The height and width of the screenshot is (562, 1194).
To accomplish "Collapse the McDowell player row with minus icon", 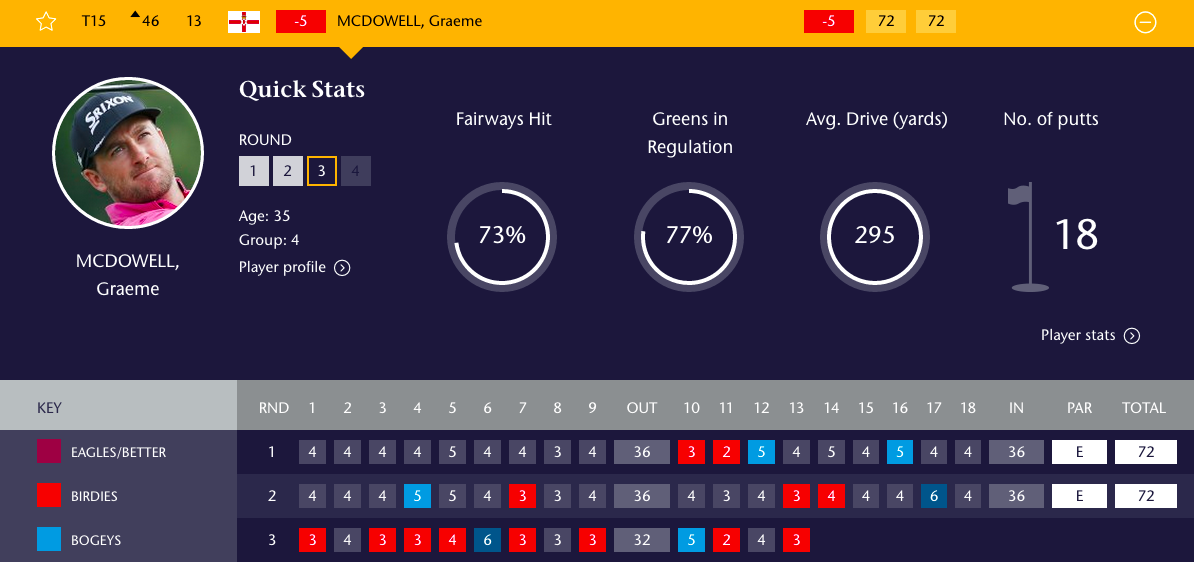I will click(1145, 22).
